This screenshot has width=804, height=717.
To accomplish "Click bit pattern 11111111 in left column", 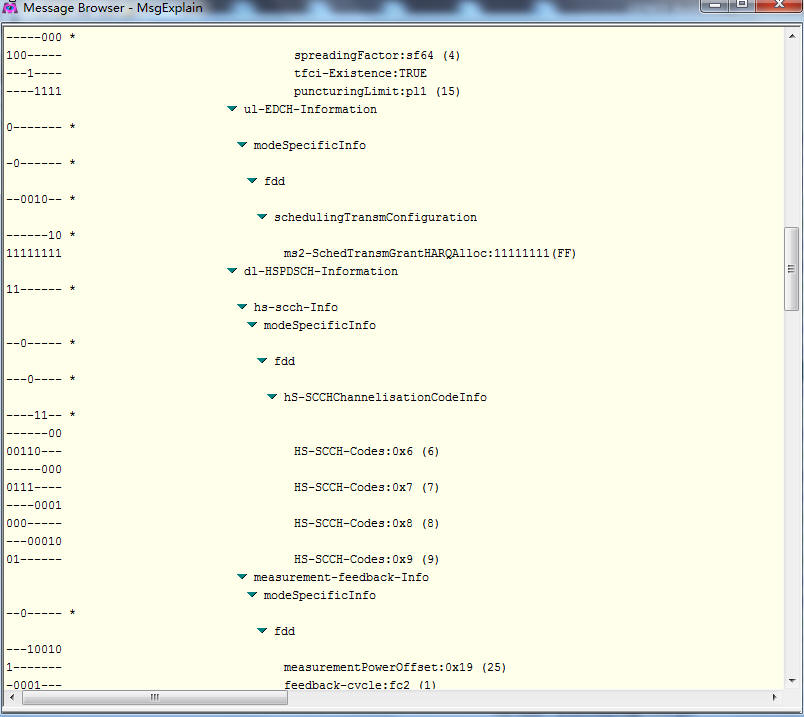I will [34, 253].
